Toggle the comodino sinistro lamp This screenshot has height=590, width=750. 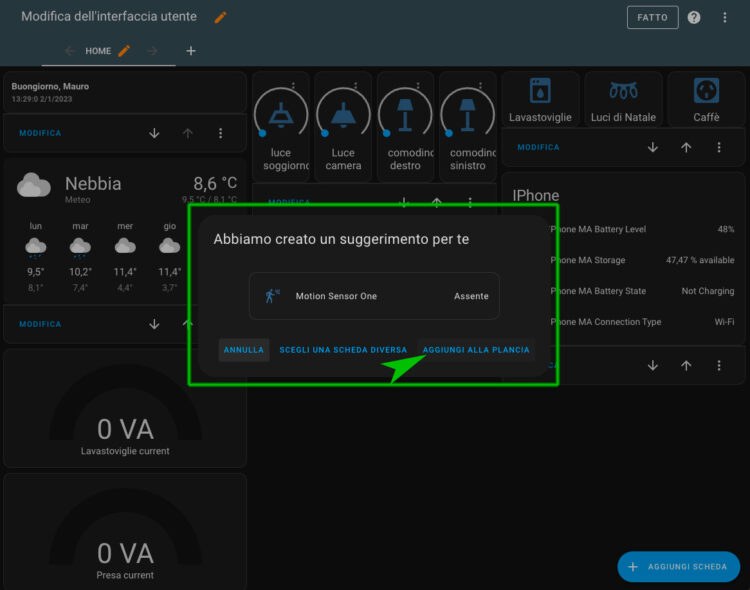467,114
